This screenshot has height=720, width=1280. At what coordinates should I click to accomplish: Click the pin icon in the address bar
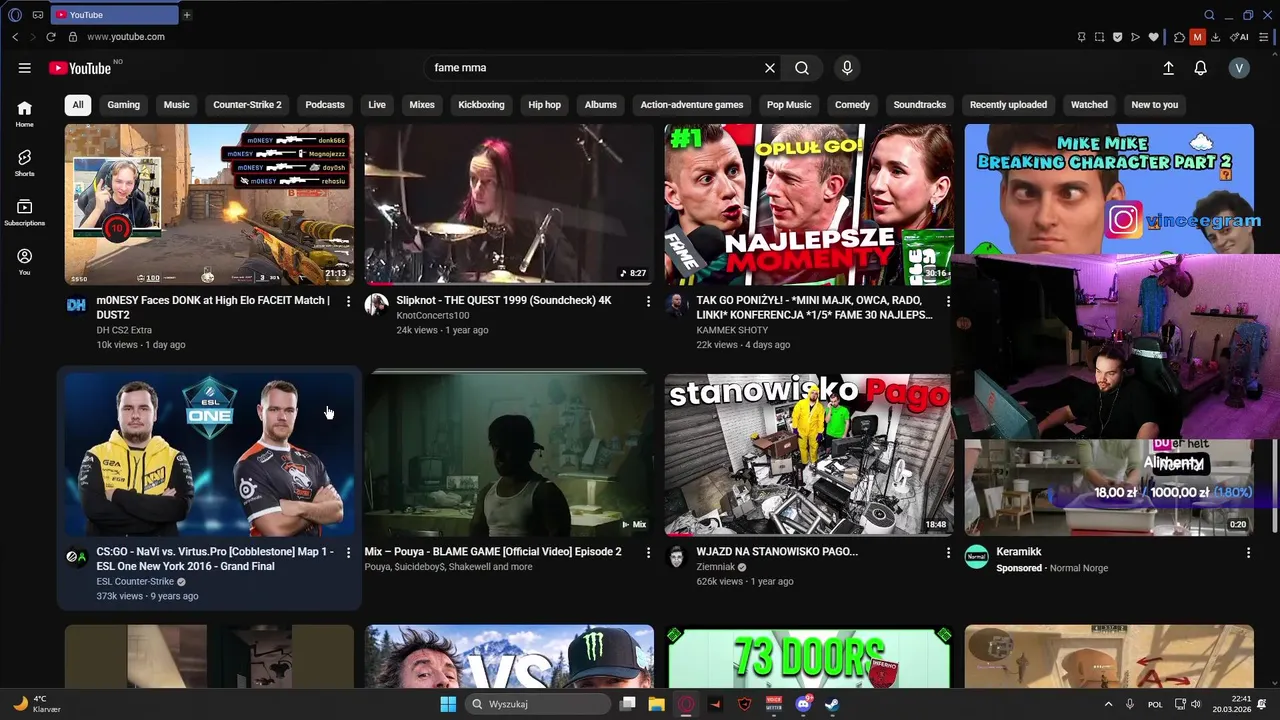(1081, 37)
